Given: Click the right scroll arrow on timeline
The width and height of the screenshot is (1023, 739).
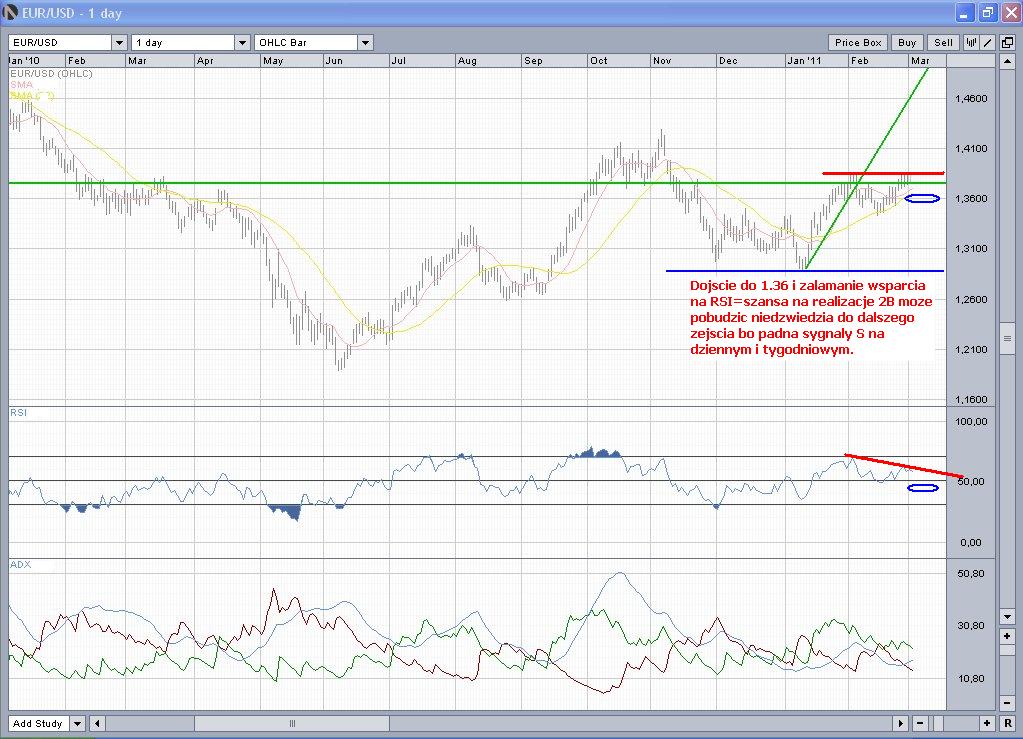Looking at the screenshot, I should coord(901,723).
